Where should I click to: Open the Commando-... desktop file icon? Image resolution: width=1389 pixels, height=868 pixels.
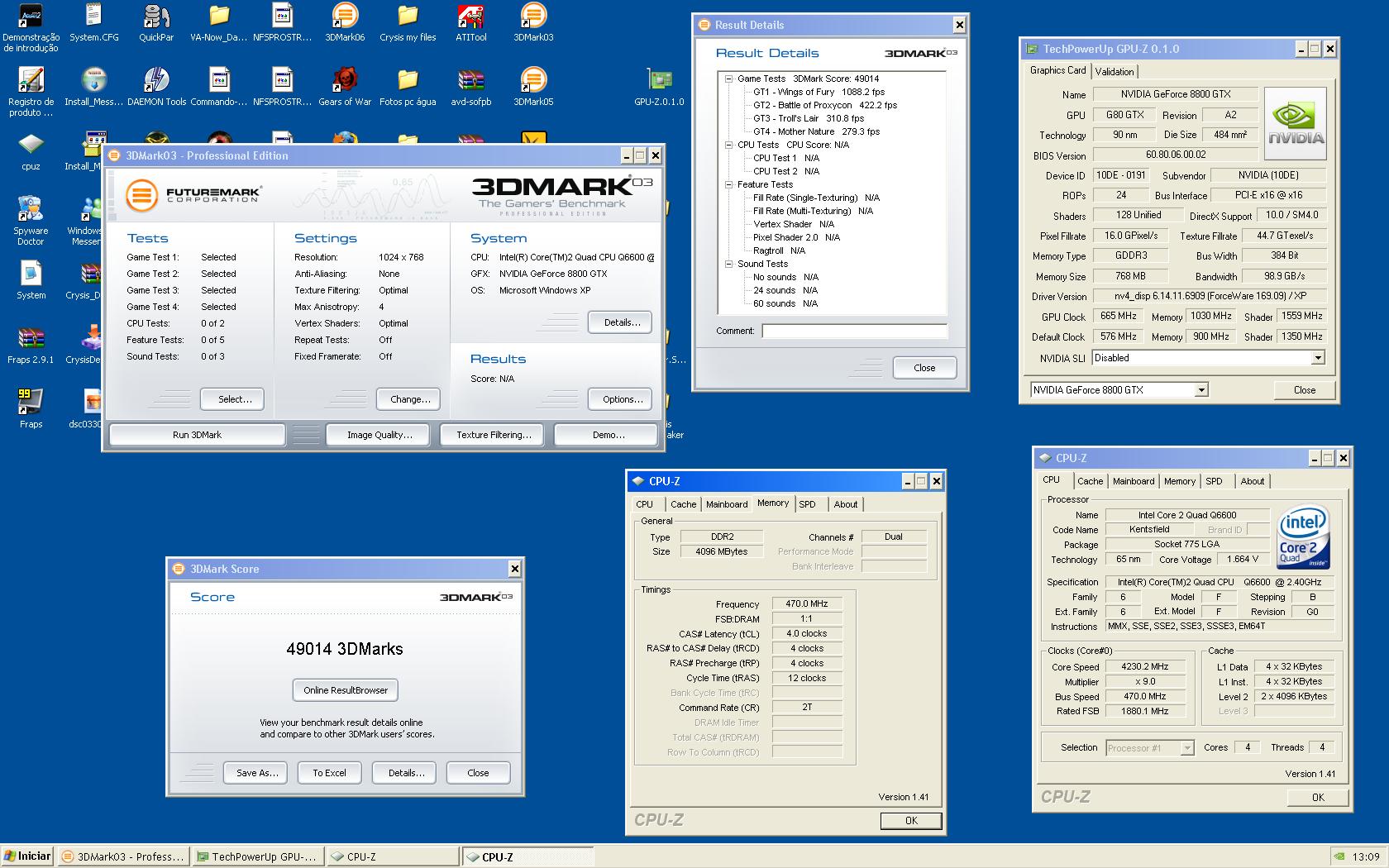tap(219, 87)
